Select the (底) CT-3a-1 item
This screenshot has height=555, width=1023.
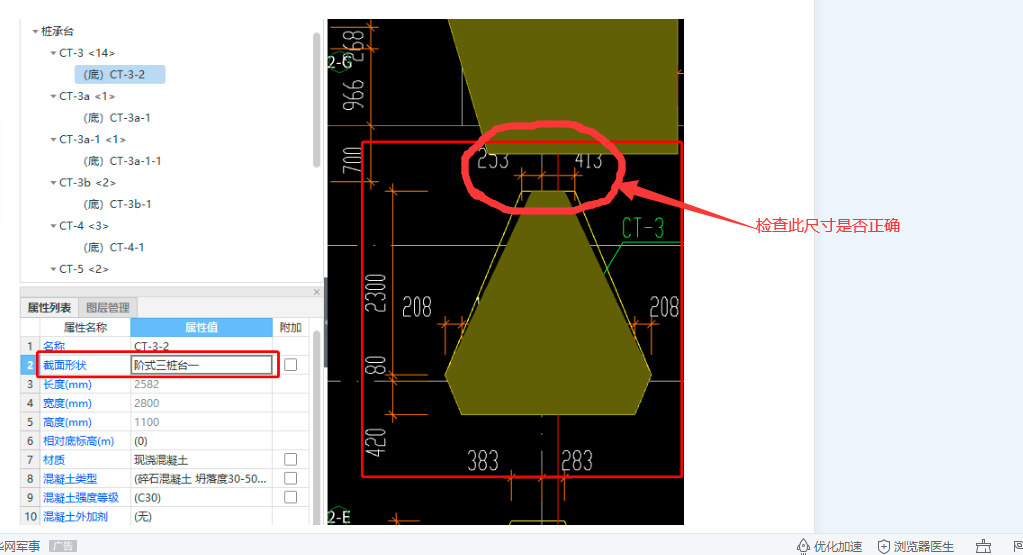pos(117,117)
